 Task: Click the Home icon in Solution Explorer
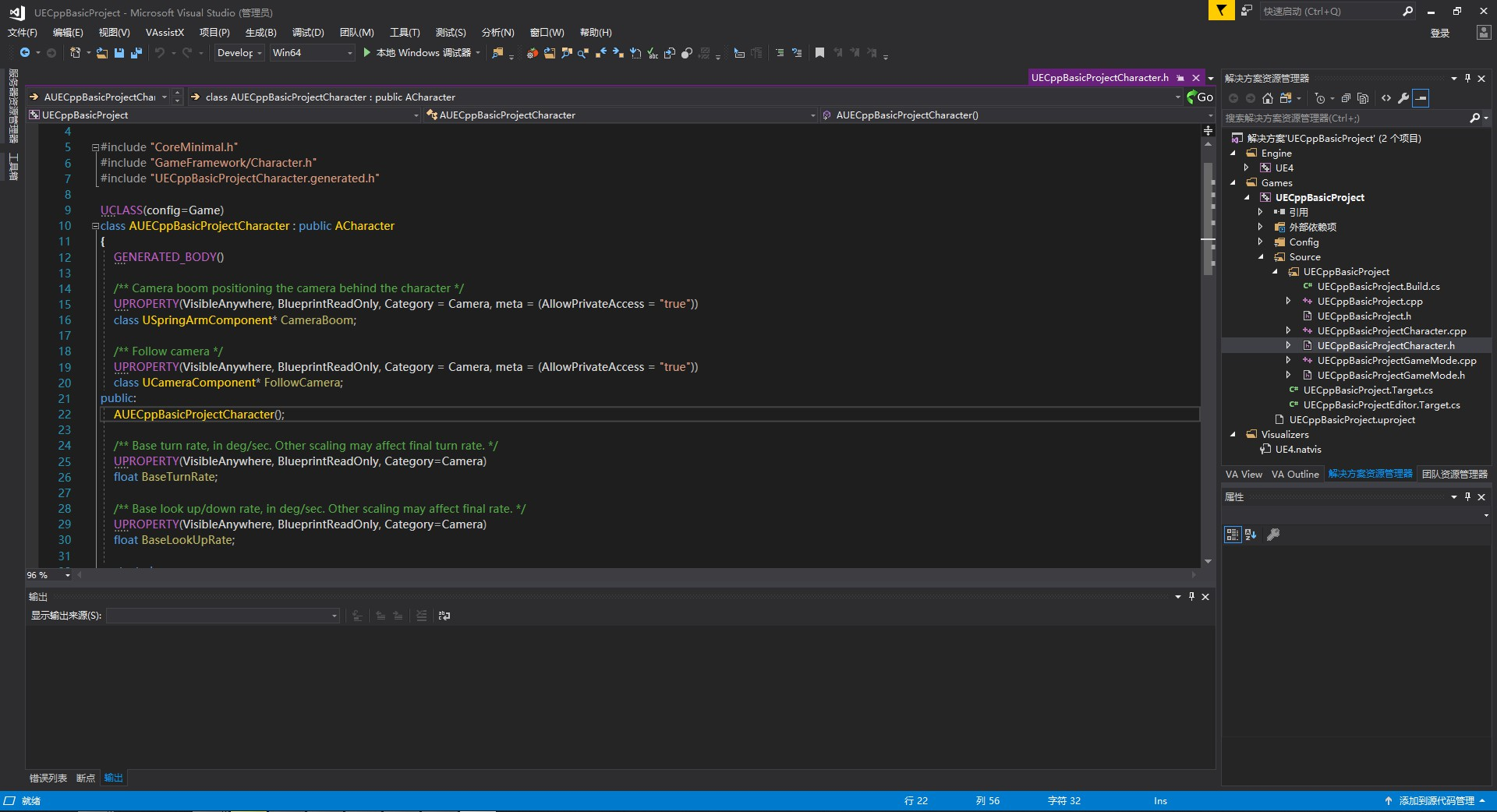[x=1268, y=98]
